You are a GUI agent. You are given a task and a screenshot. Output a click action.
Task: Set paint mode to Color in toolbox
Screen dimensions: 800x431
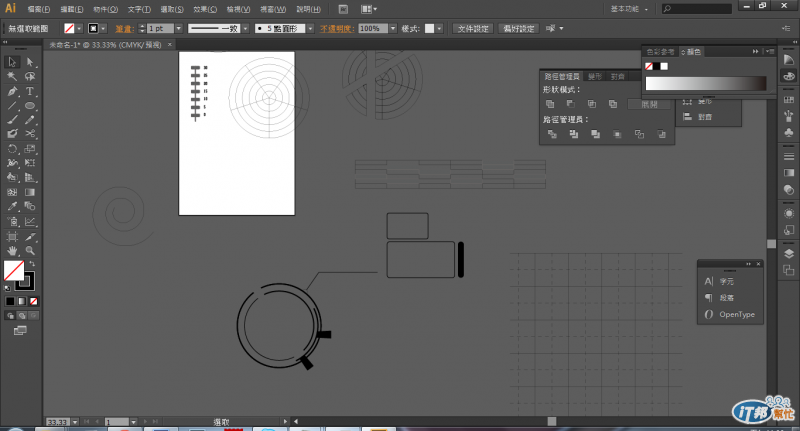point(10,301)
